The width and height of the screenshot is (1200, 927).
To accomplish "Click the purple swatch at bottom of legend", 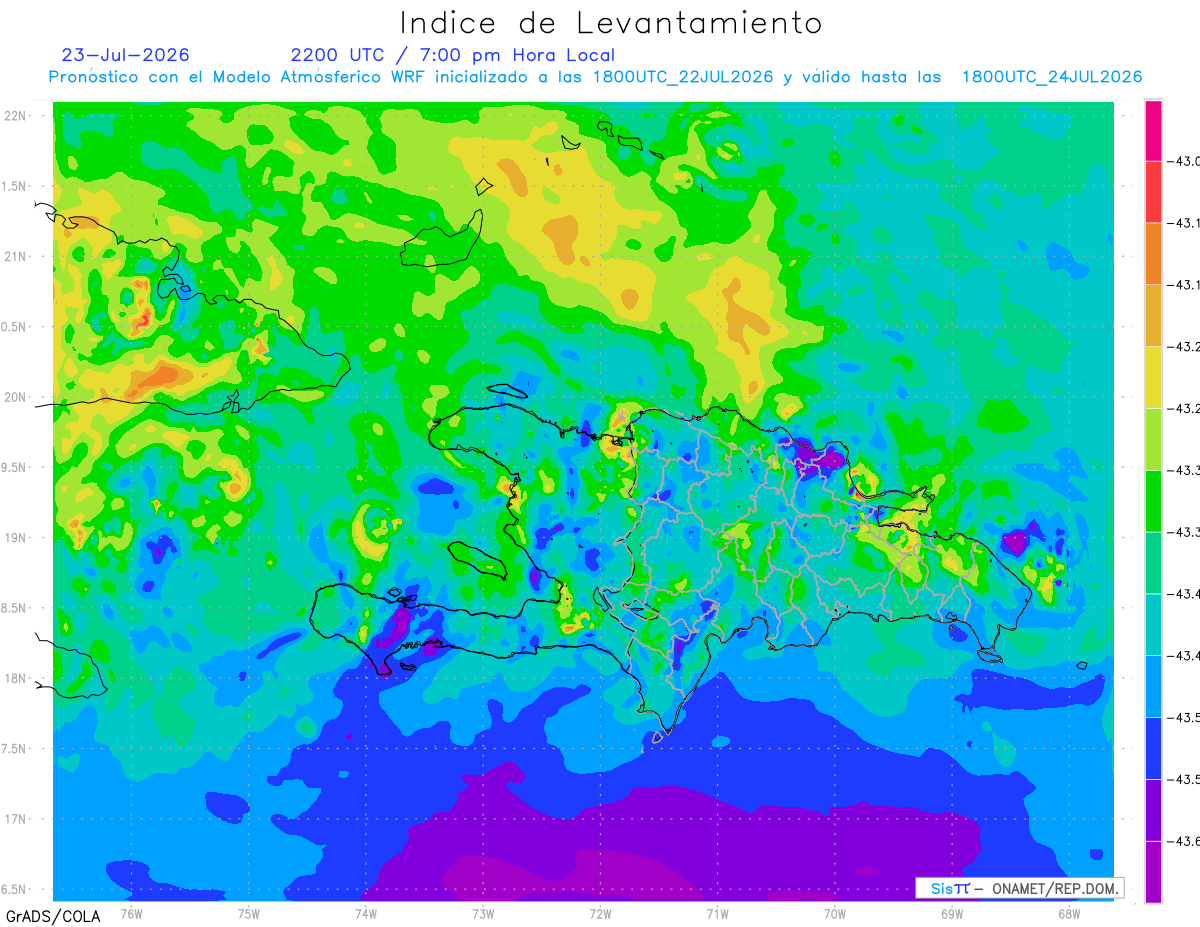I will tap(1153, 871).
